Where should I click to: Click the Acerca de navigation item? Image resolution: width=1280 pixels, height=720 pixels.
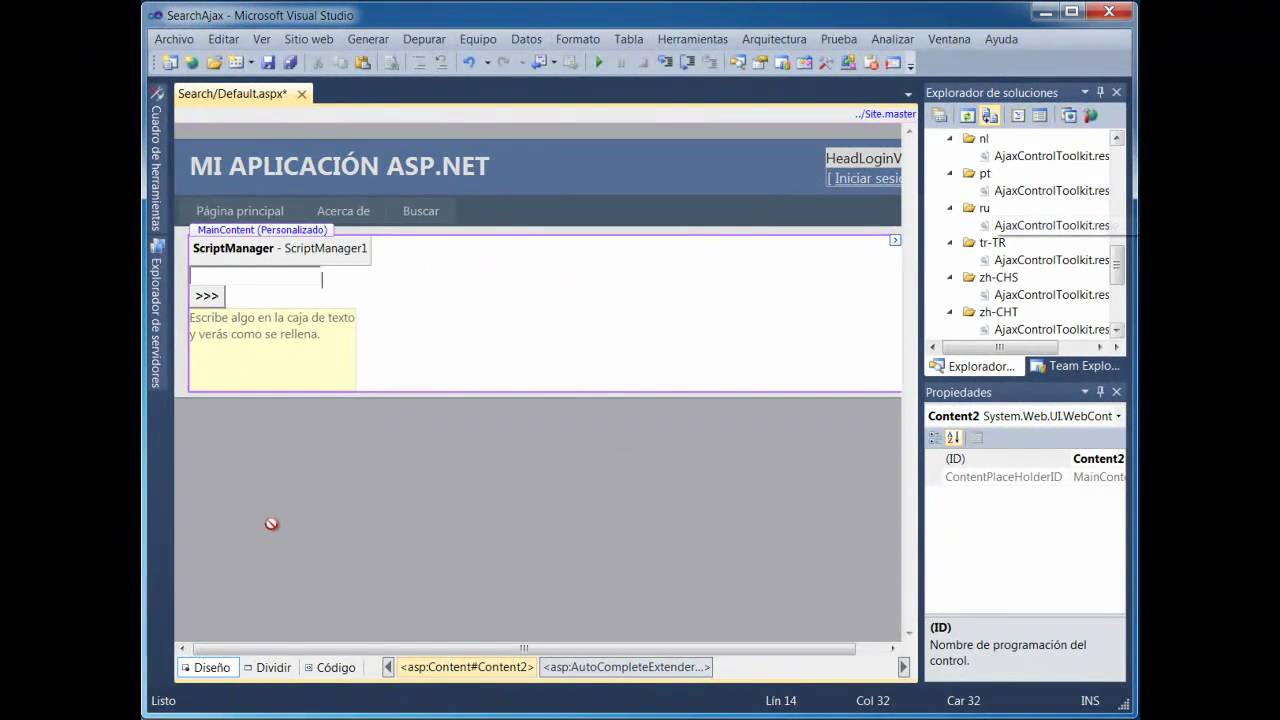coord(343,211)
